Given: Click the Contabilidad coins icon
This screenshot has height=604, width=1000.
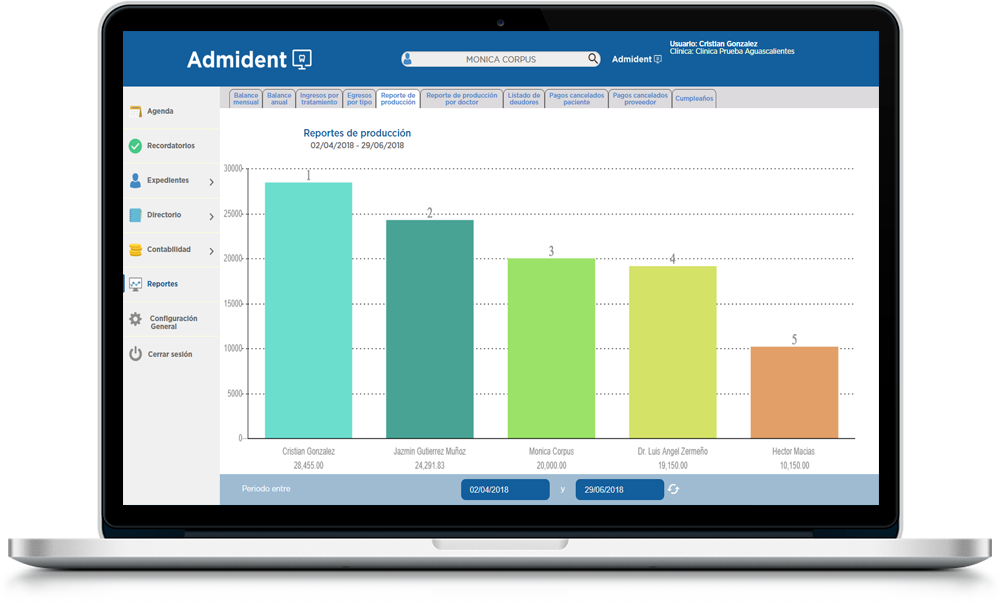Looking at the screenshot, I should tap(135, 250).
